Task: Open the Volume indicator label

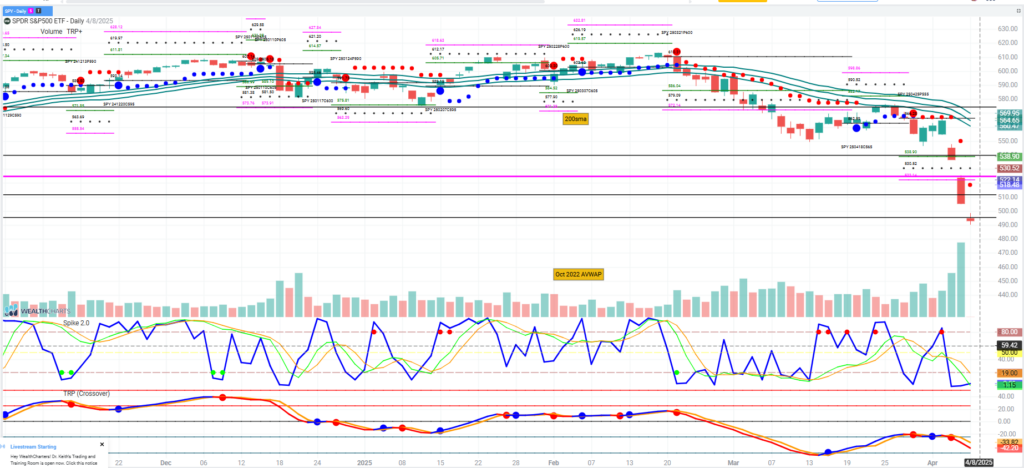Action: point(52,33)
